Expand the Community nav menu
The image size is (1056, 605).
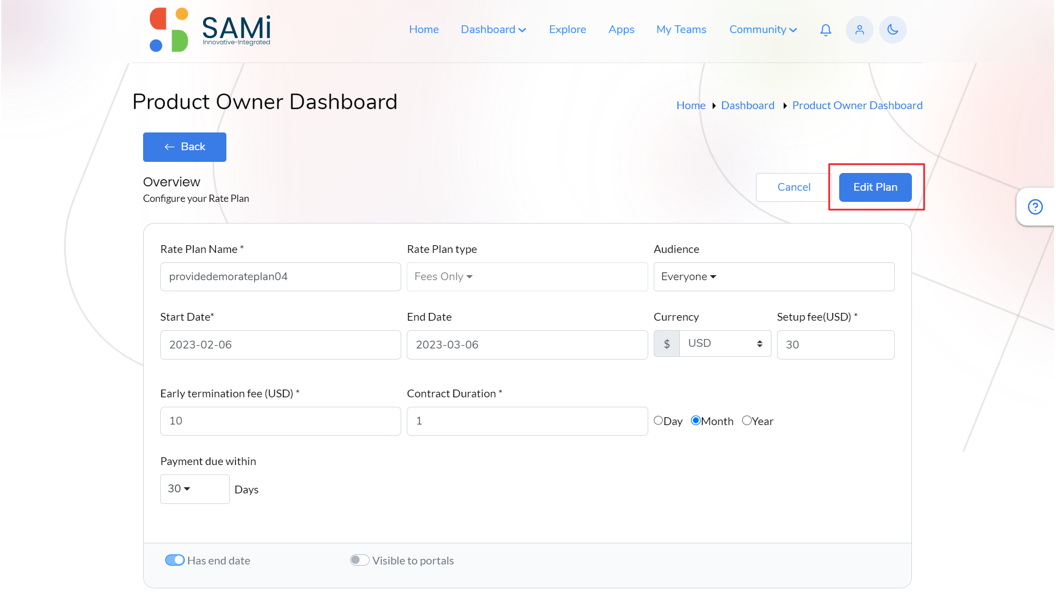[x=763, y=30]
